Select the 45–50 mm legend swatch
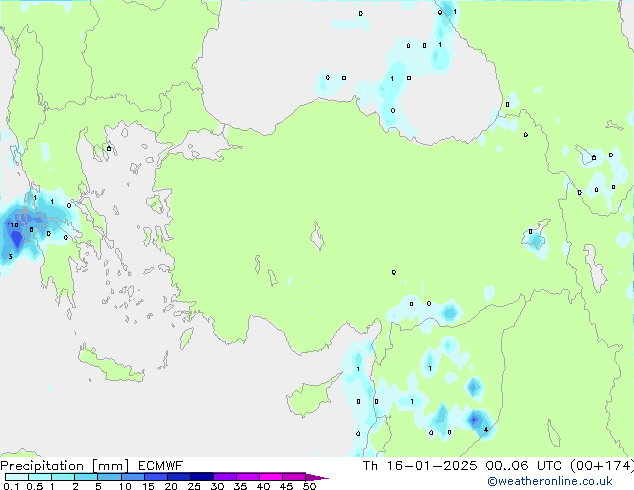 pos(294,477)
